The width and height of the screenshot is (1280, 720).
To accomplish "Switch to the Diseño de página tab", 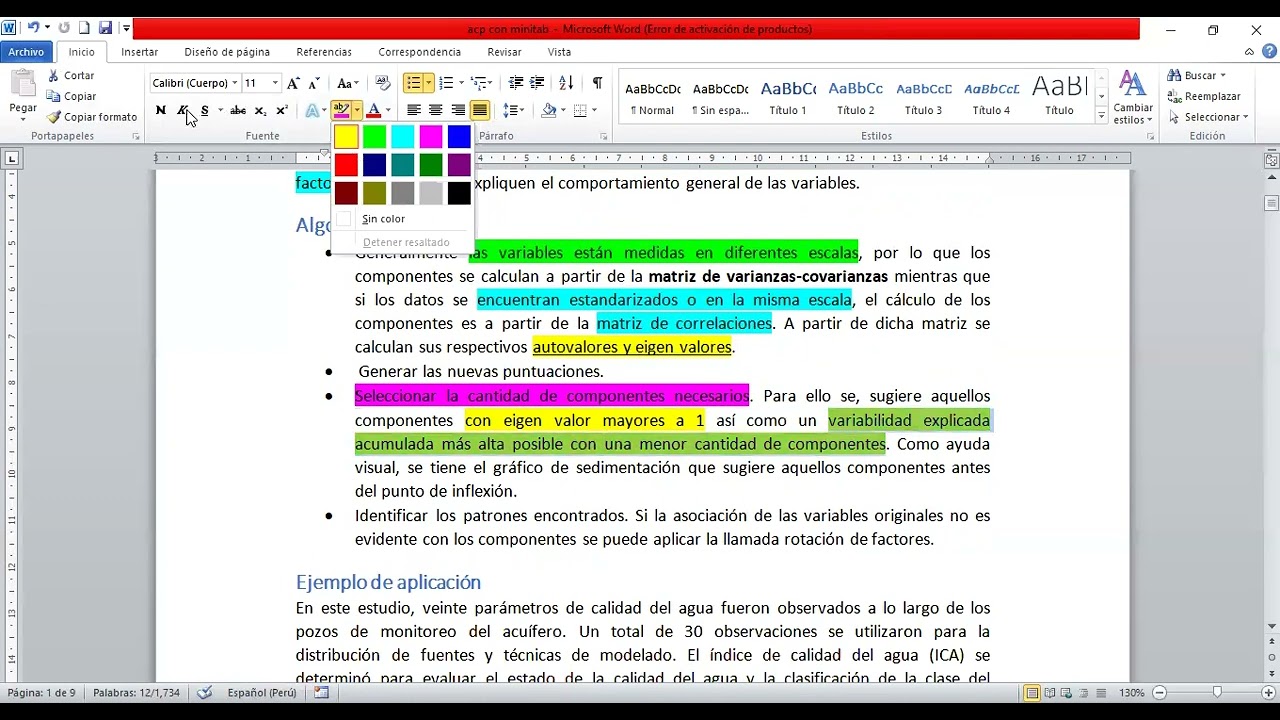I will point(227,52).
